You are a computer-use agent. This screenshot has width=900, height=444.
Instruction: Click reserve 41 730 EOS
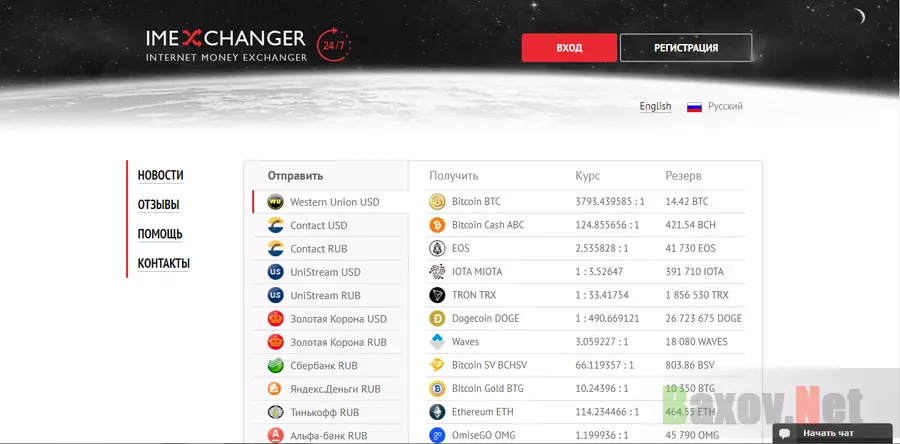pos(690,248)
